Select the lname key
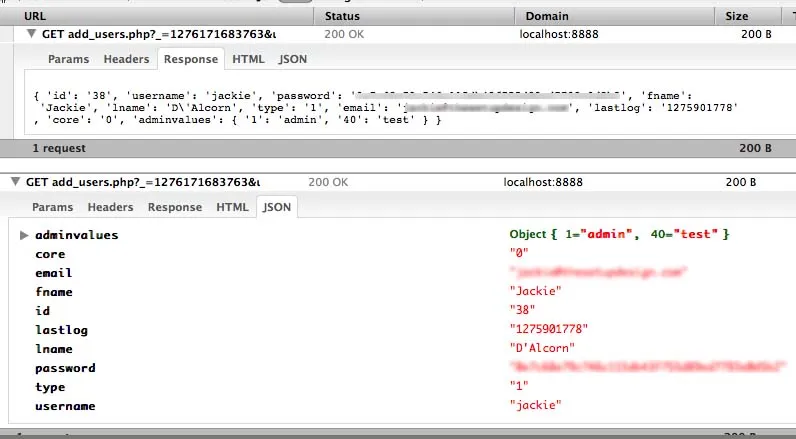 (54, 349)
